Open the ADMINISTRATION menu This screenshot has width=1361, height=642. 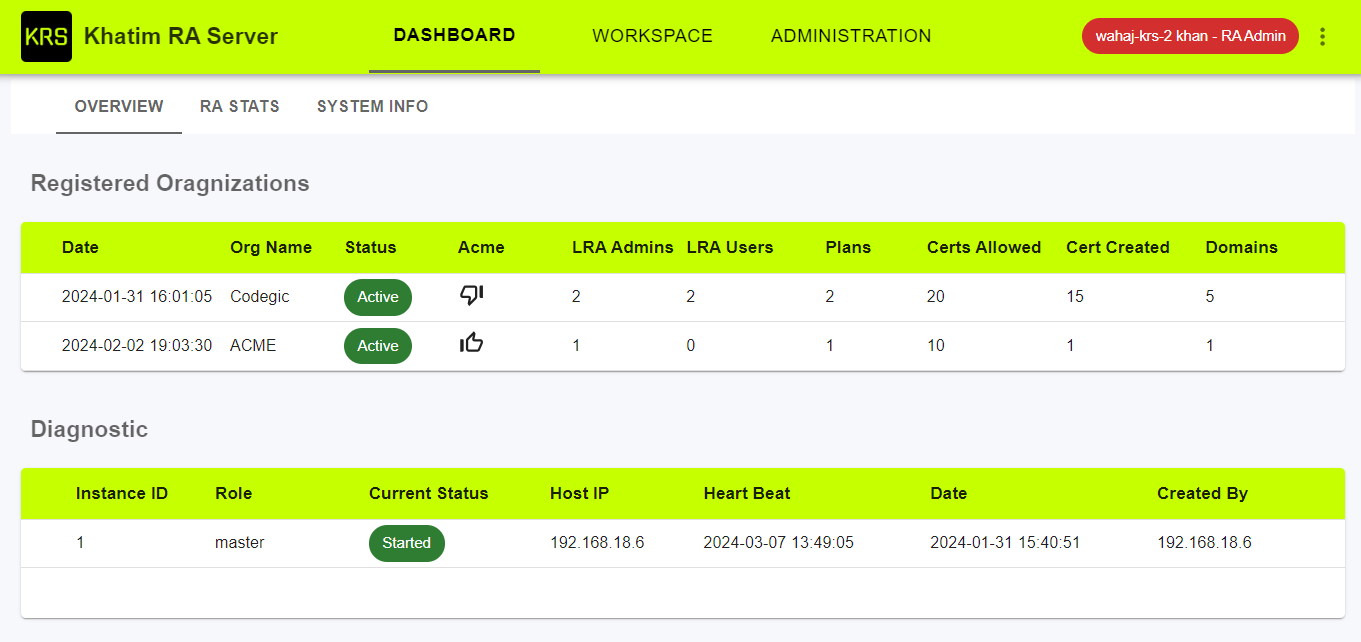click(x=851, y=36)
